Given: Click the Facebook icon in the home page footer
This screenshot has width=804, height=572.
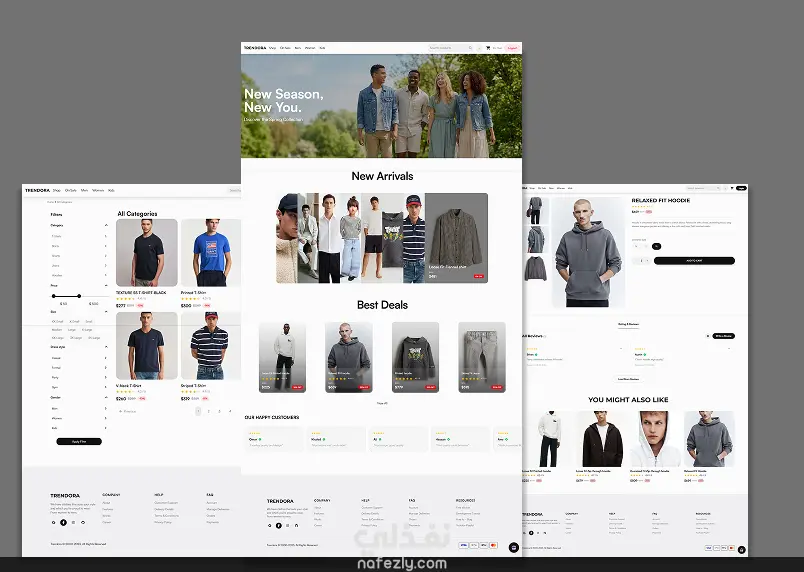Looking at the screenshot, I should coord(279,525).
